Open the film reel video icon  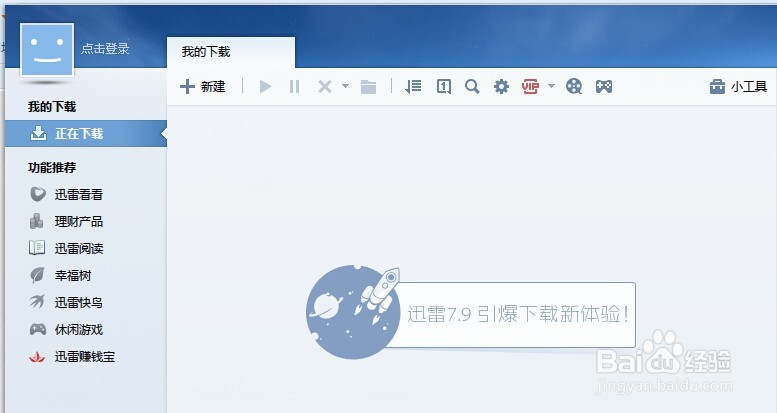tap(574, 87)
